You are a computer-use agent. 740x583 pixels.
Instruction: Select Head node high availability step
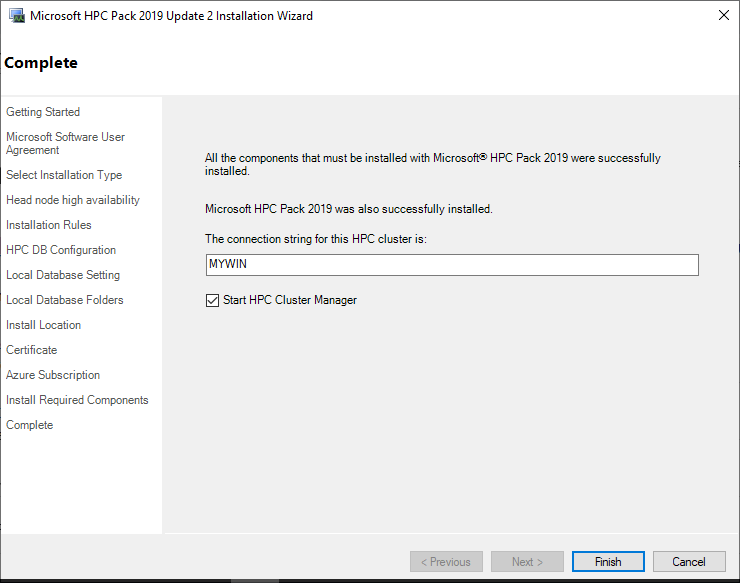click(x=73, y=200)
